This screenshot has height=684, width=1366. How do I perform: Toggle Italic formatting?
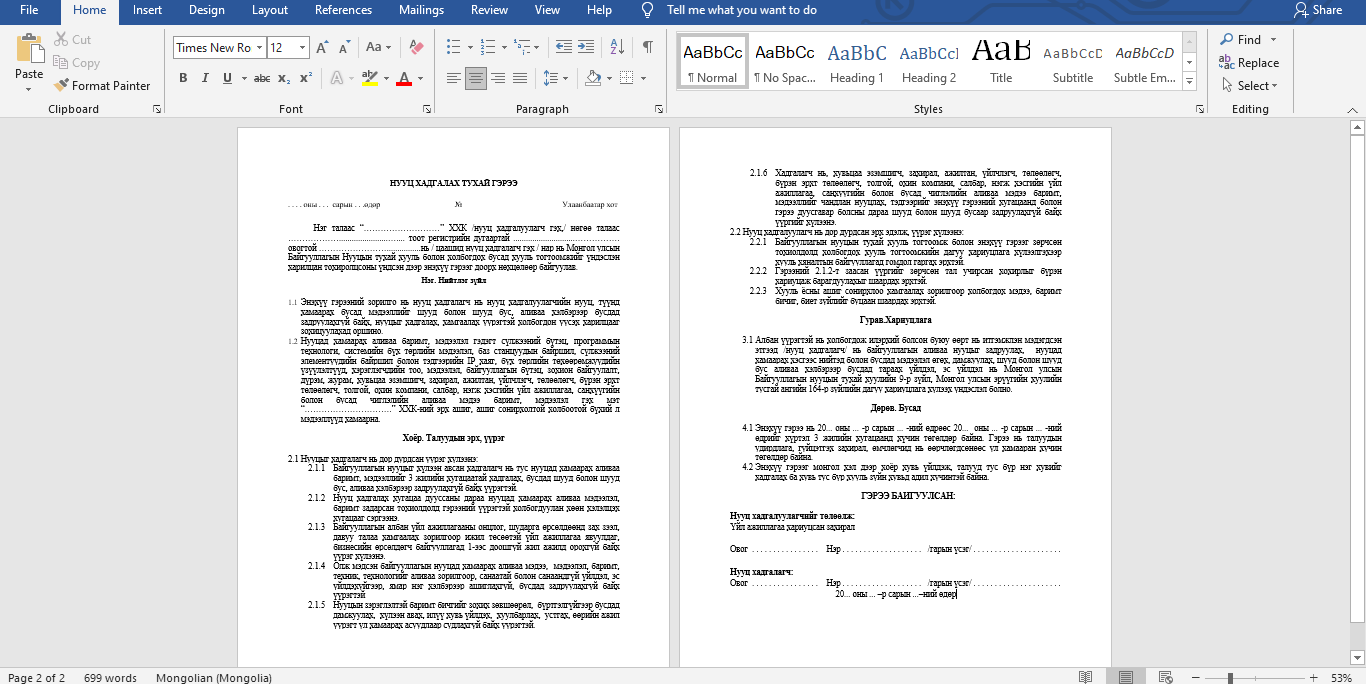coord(207,78)
